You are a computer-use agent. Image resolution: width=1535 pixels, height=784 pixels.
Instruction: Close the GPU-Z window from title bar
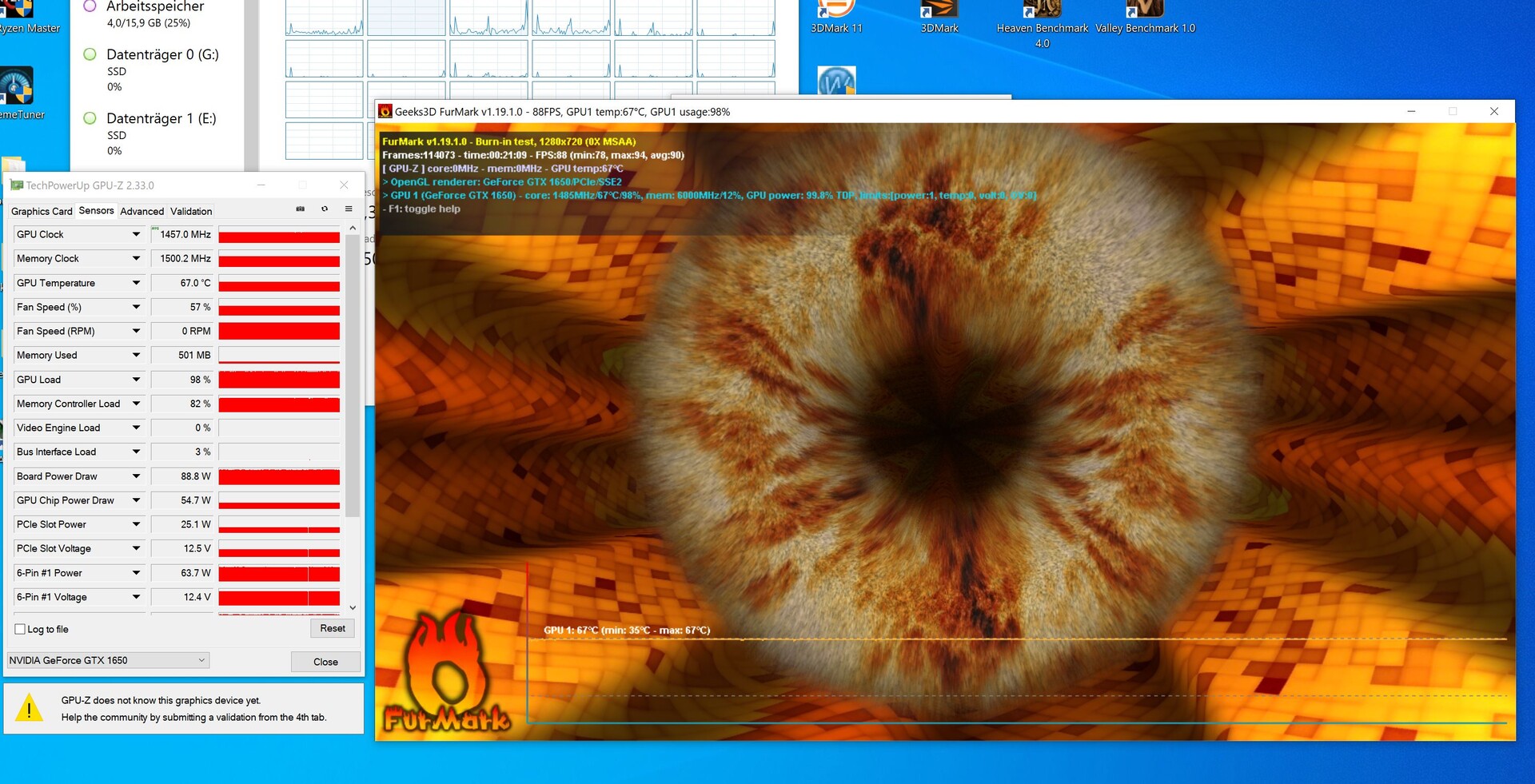coord(344,185)
